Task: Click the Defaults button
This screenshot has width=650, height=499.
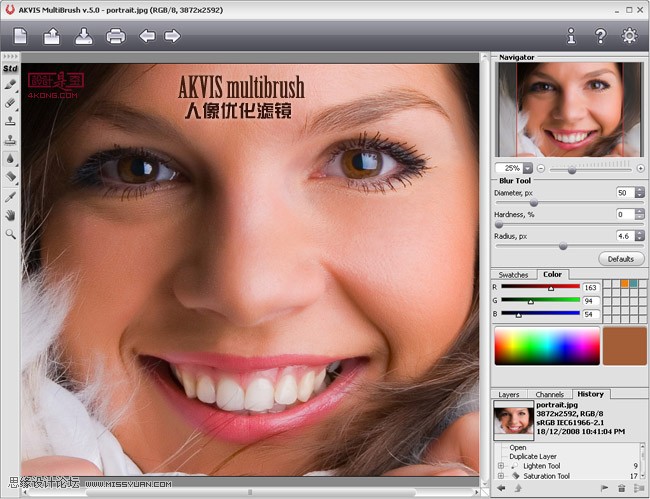Action: click(621, 259)
